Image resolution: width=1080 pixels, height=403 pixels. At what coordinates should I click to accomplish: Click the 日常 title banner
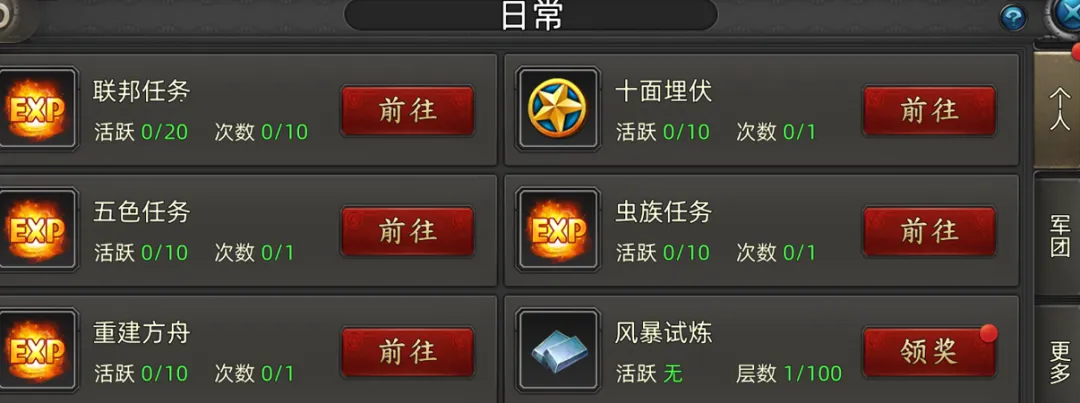[x=531, y=15]
